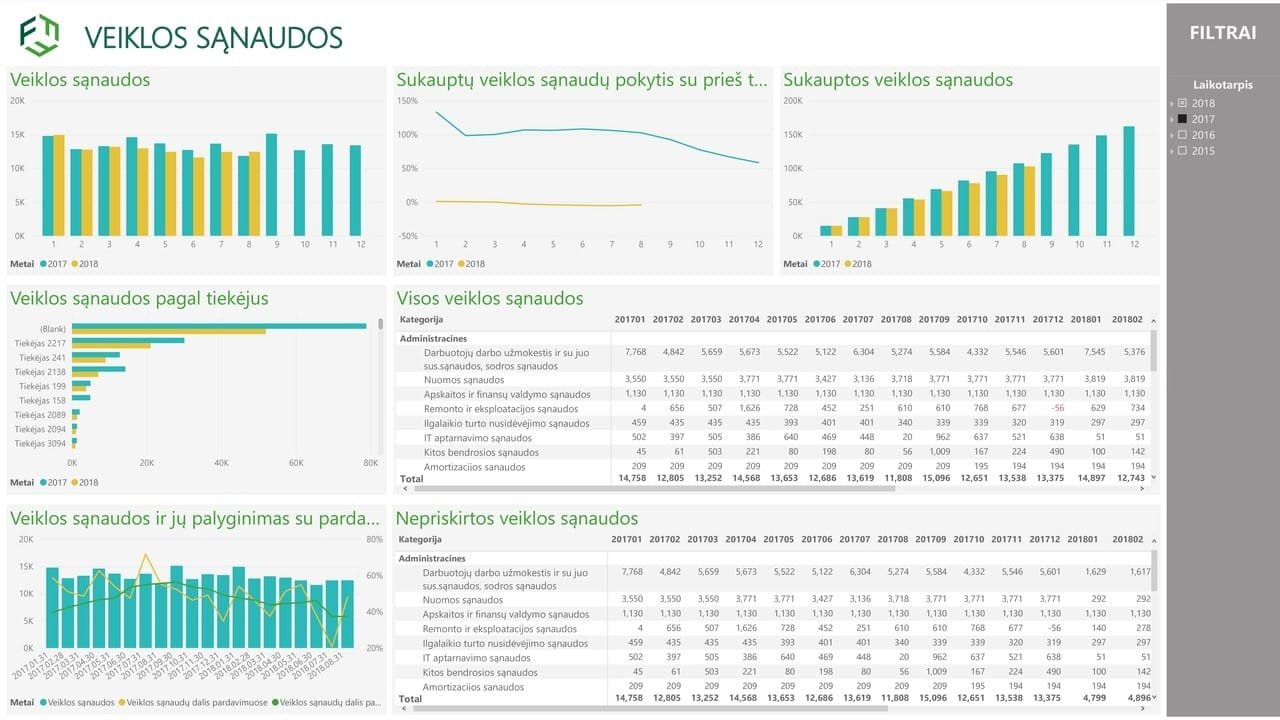Click the scroll-down arrow in Visos veiklos sąnaudos table
Viewport: 1280px width, 720px height.
coord(1154,478)
